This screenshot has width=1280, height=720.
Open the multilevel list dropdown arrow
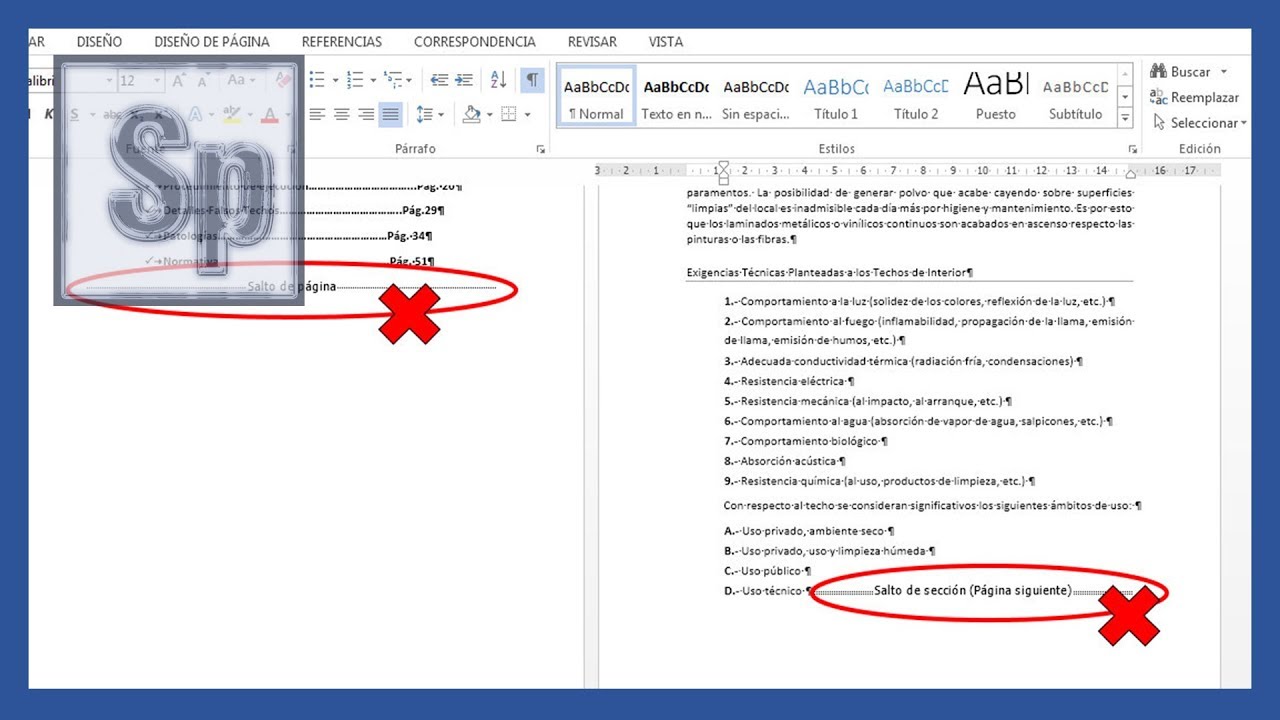pos(410,80)
